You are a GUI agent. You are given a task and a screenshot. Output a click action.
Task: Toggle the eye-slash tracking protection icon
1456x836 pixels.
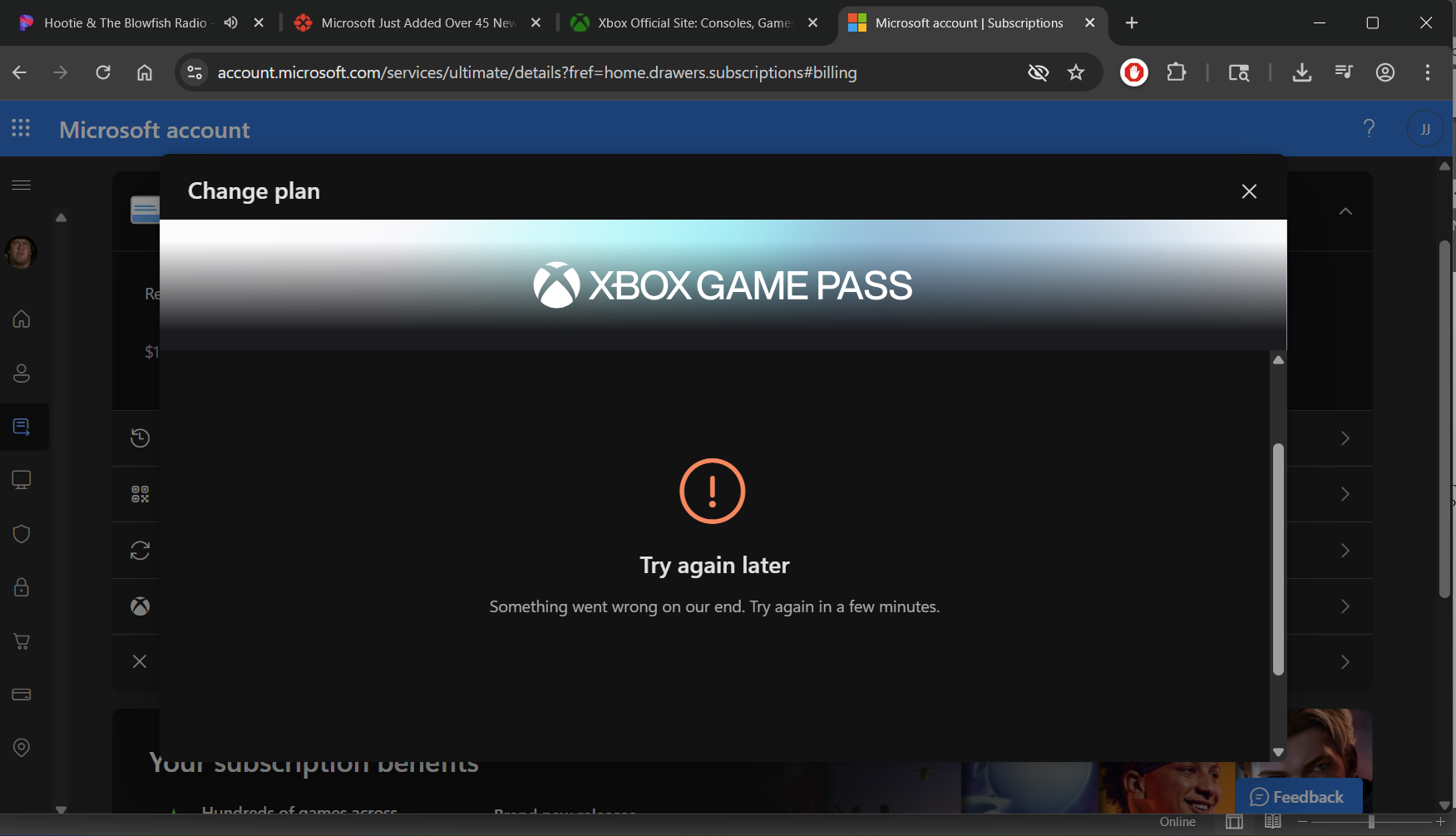click(x=1038, y=72)
